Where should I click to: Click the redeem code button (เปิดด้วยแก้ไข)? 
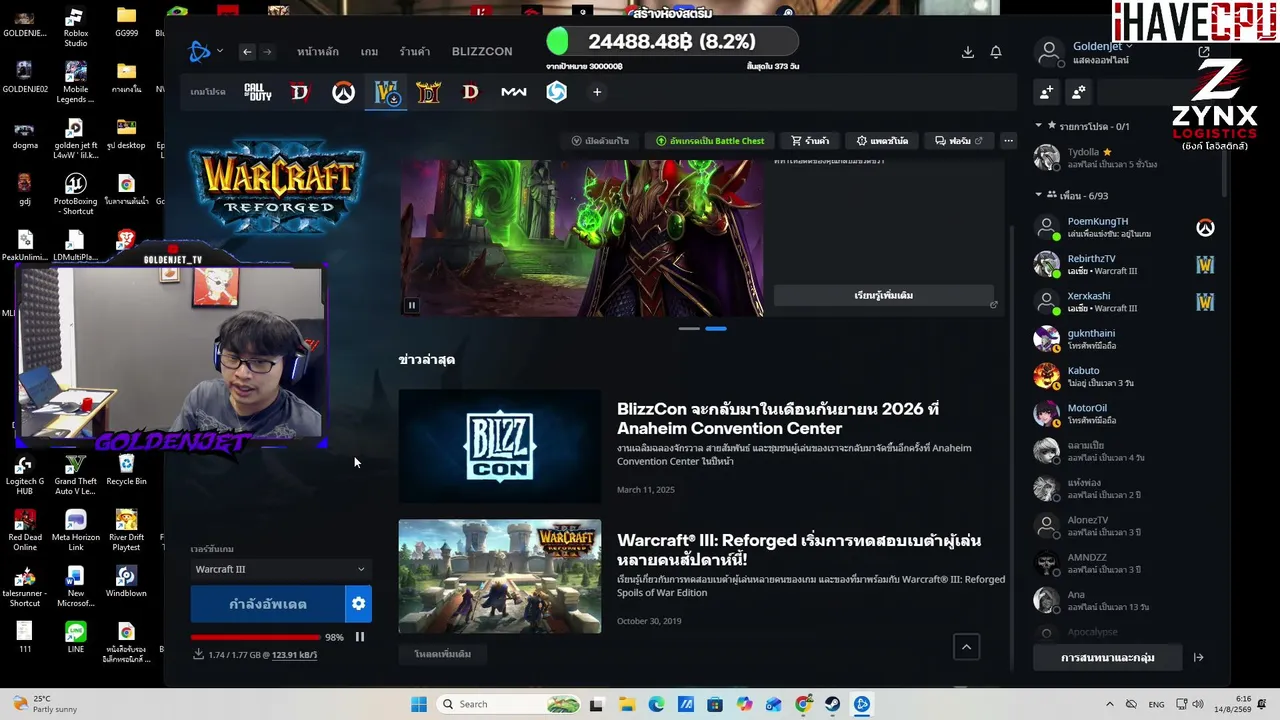point(600,141)
